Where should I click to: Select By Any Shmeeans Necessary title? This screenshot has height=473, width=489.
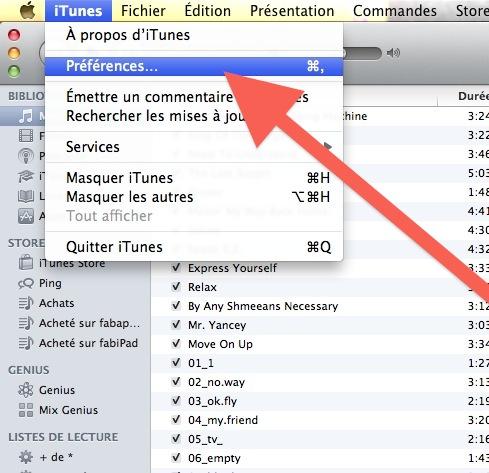pos(263,306)
